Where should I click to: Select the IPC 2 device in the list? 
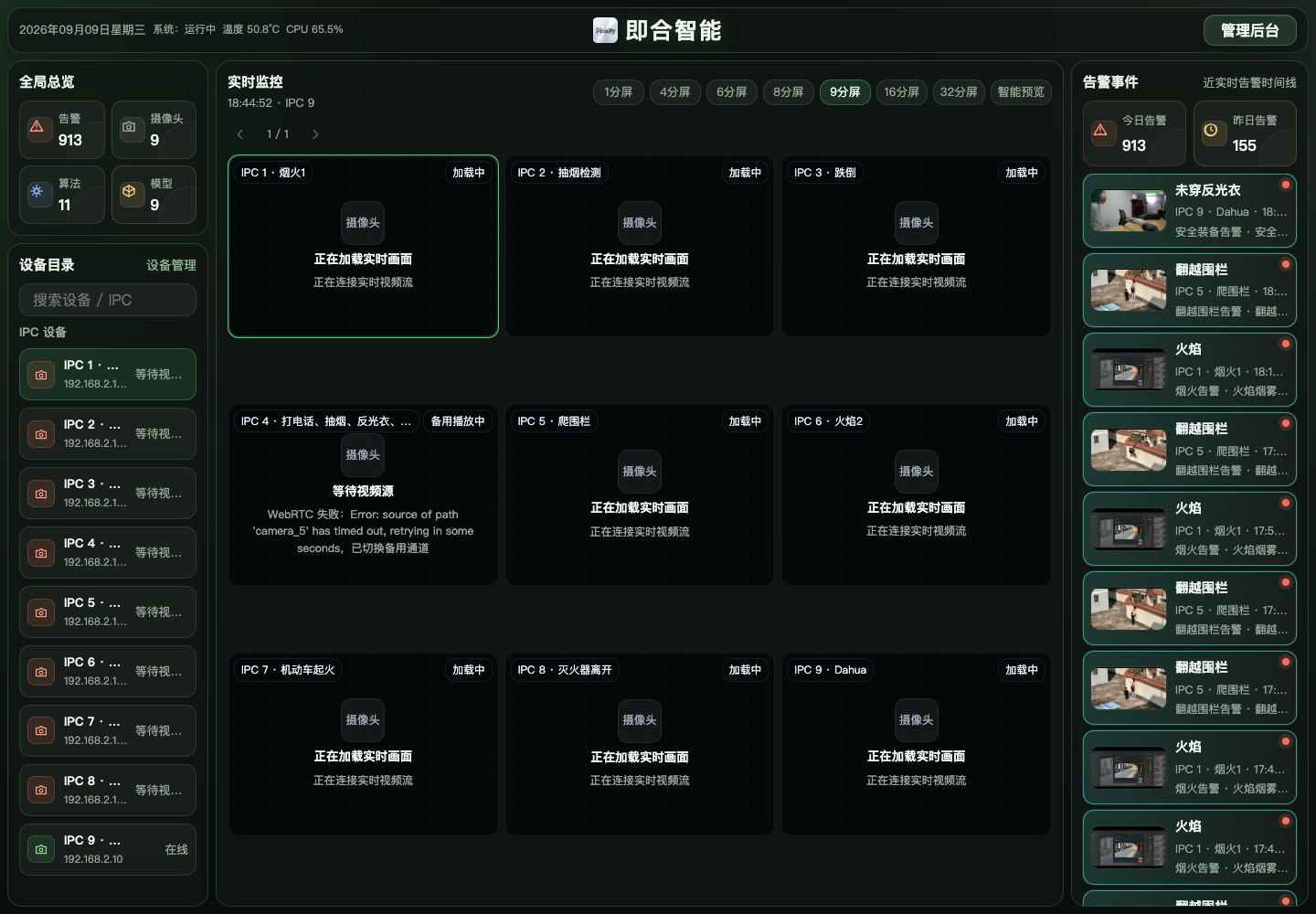pos(108,434)
